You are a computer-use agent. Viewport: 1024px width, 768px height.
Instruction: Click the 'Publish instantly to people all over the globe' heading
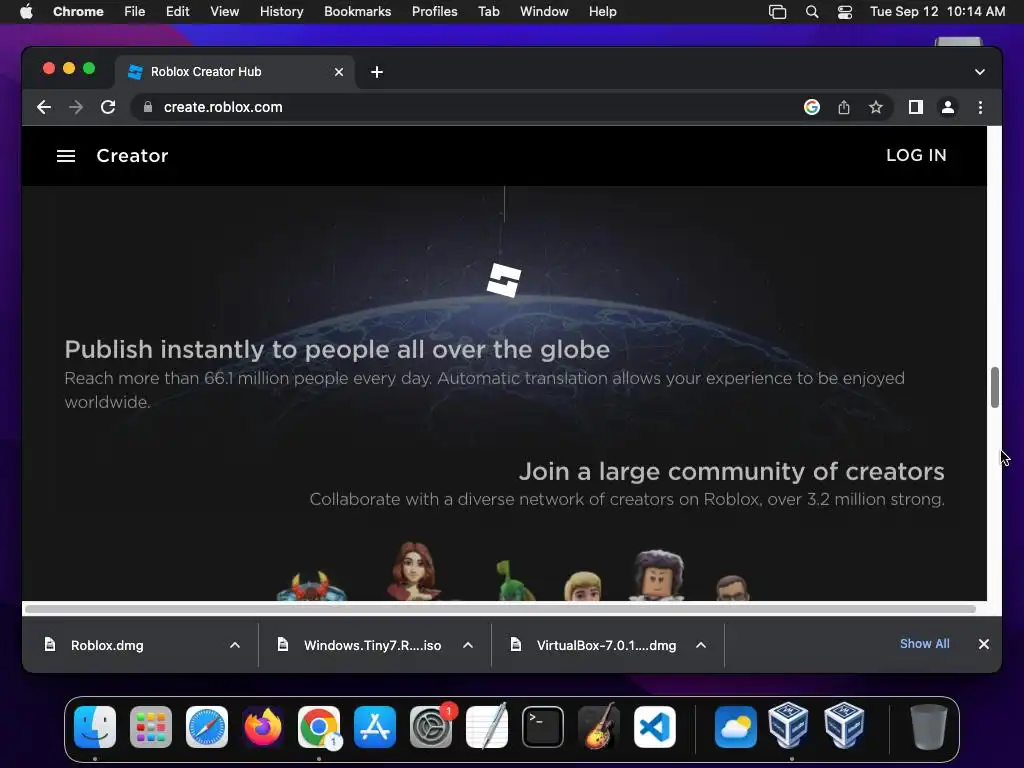pyautogui.click(x=337, y=350)
